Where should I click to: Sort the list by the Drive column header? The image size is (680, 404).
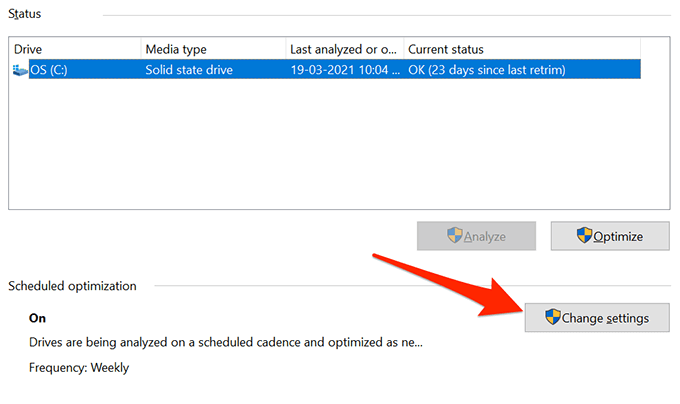(75, 49)
